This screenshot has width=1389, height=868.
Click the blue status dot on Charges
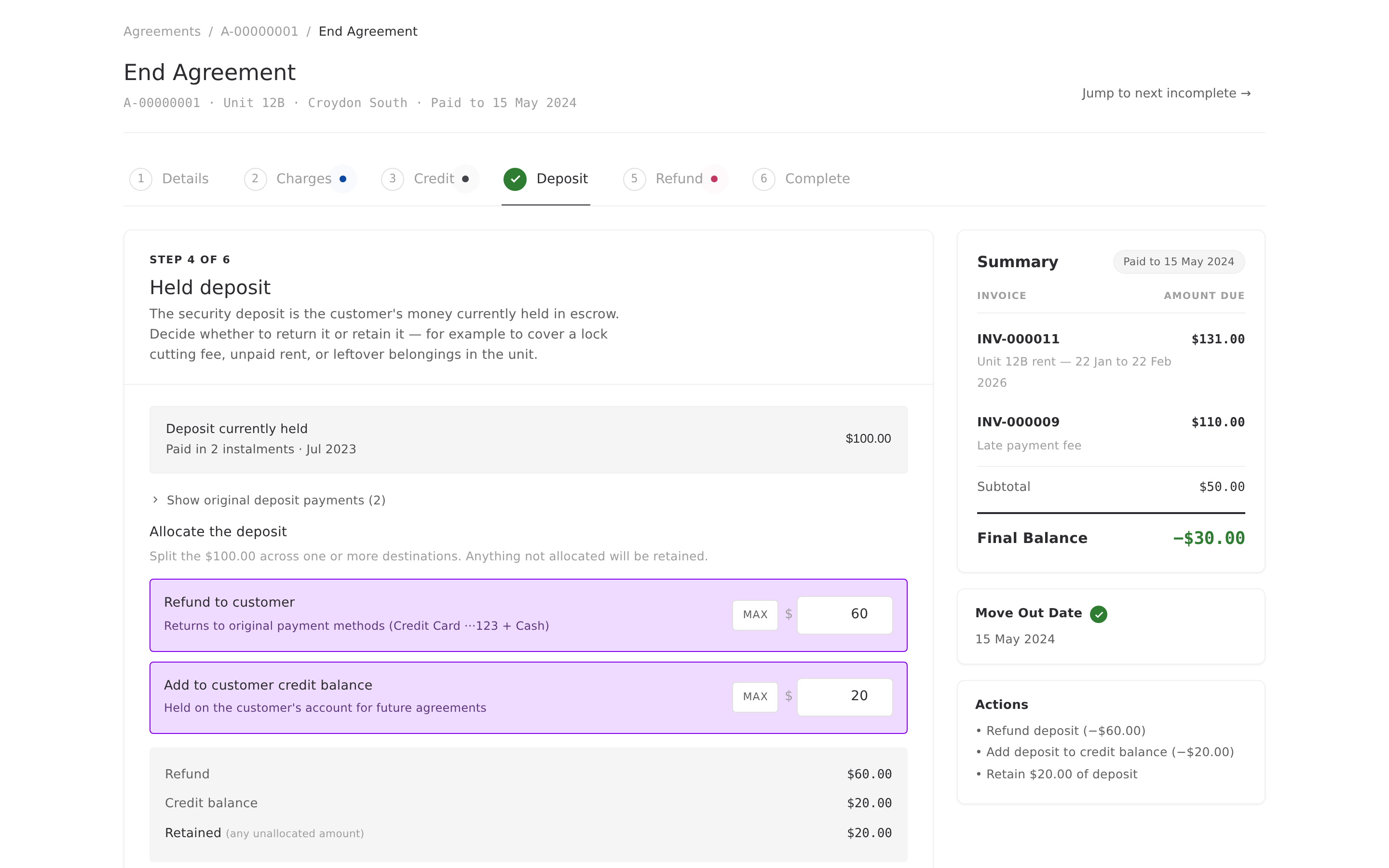342,179
